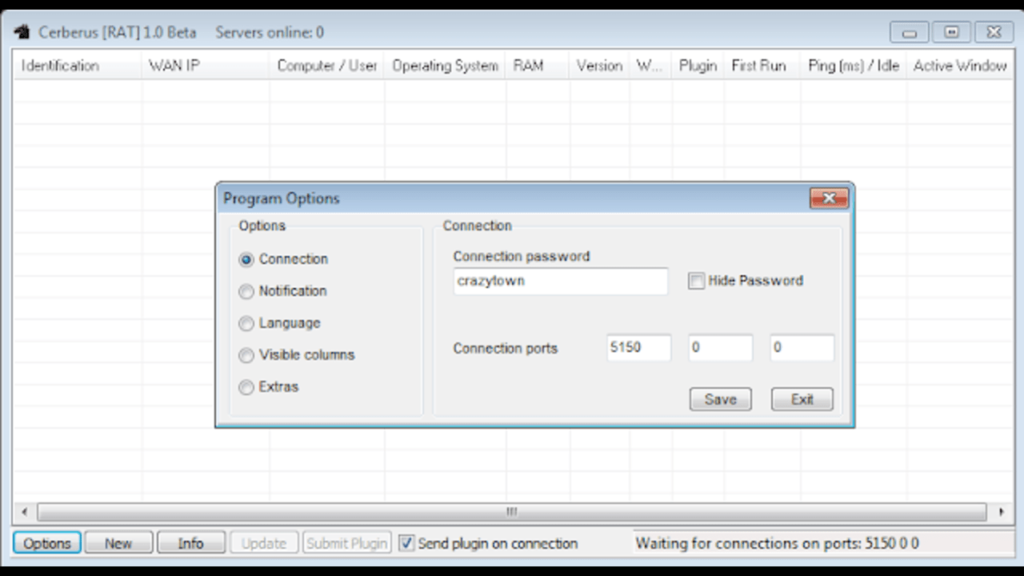Click the horizontal scrollbar right arrow
1024x576 pixels.
click(1001, 512)
